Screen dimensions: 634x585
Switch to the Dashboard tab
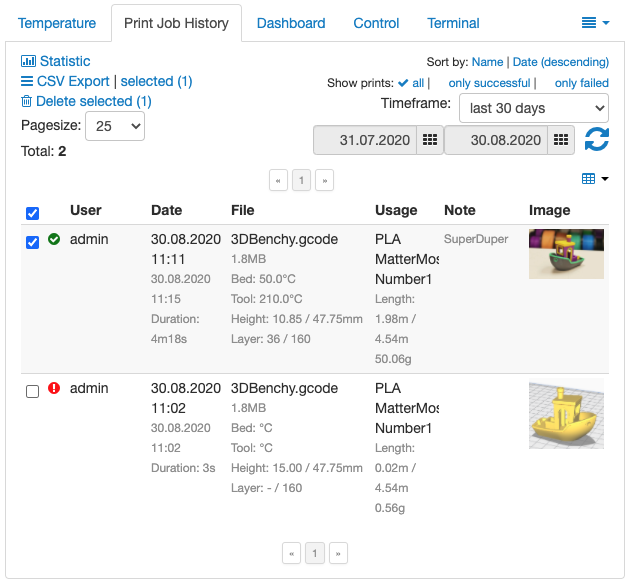point(291,23)
